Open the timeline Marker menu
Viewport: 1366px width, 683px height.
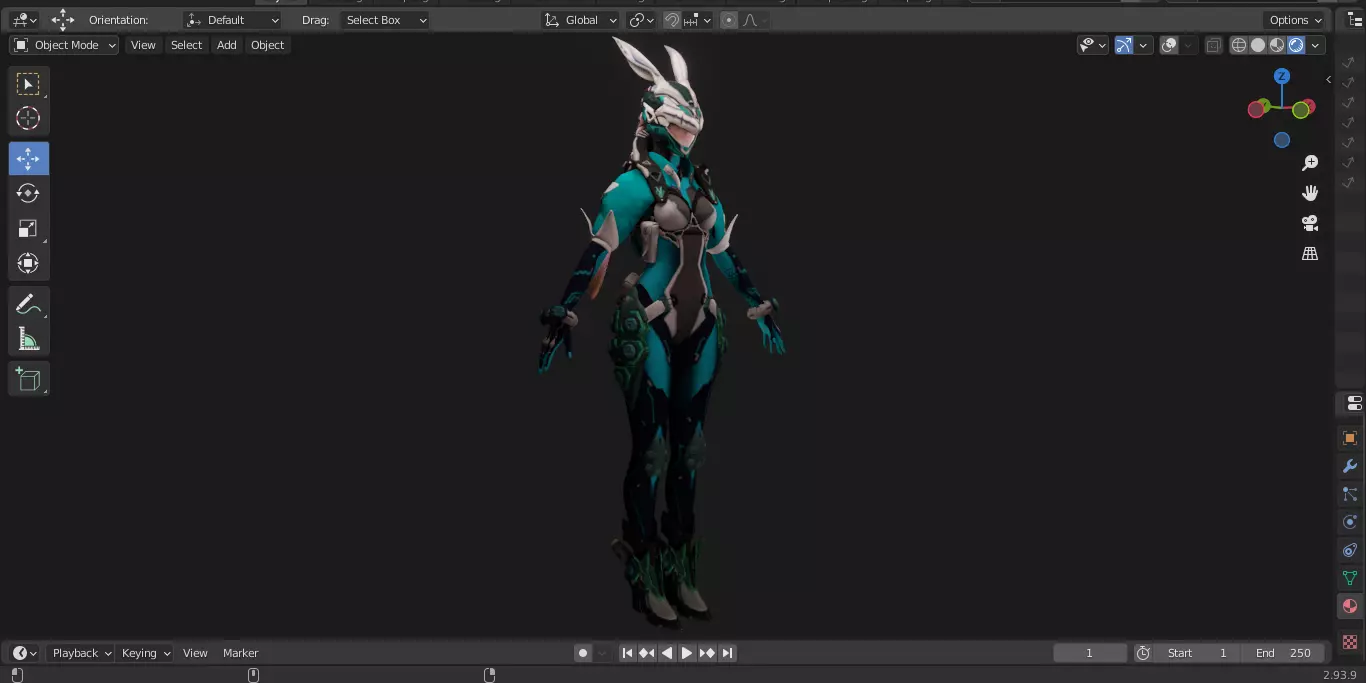(240, 653)
